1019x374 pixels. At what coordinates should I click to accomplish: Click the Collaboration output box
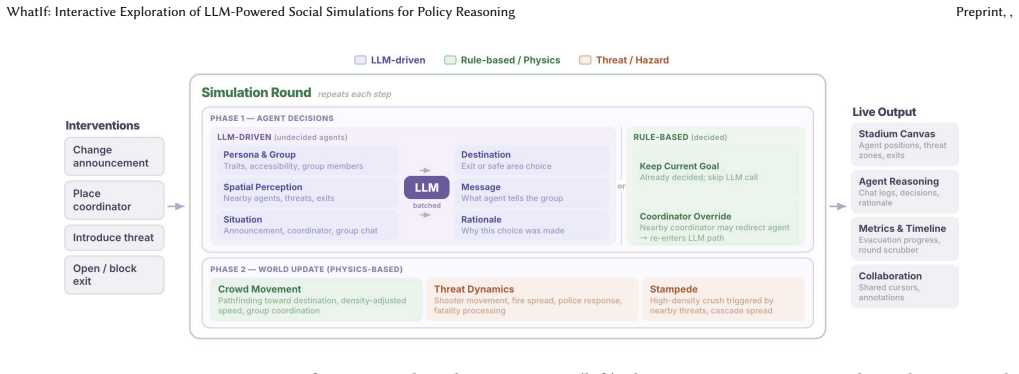(x=905, y=286)
